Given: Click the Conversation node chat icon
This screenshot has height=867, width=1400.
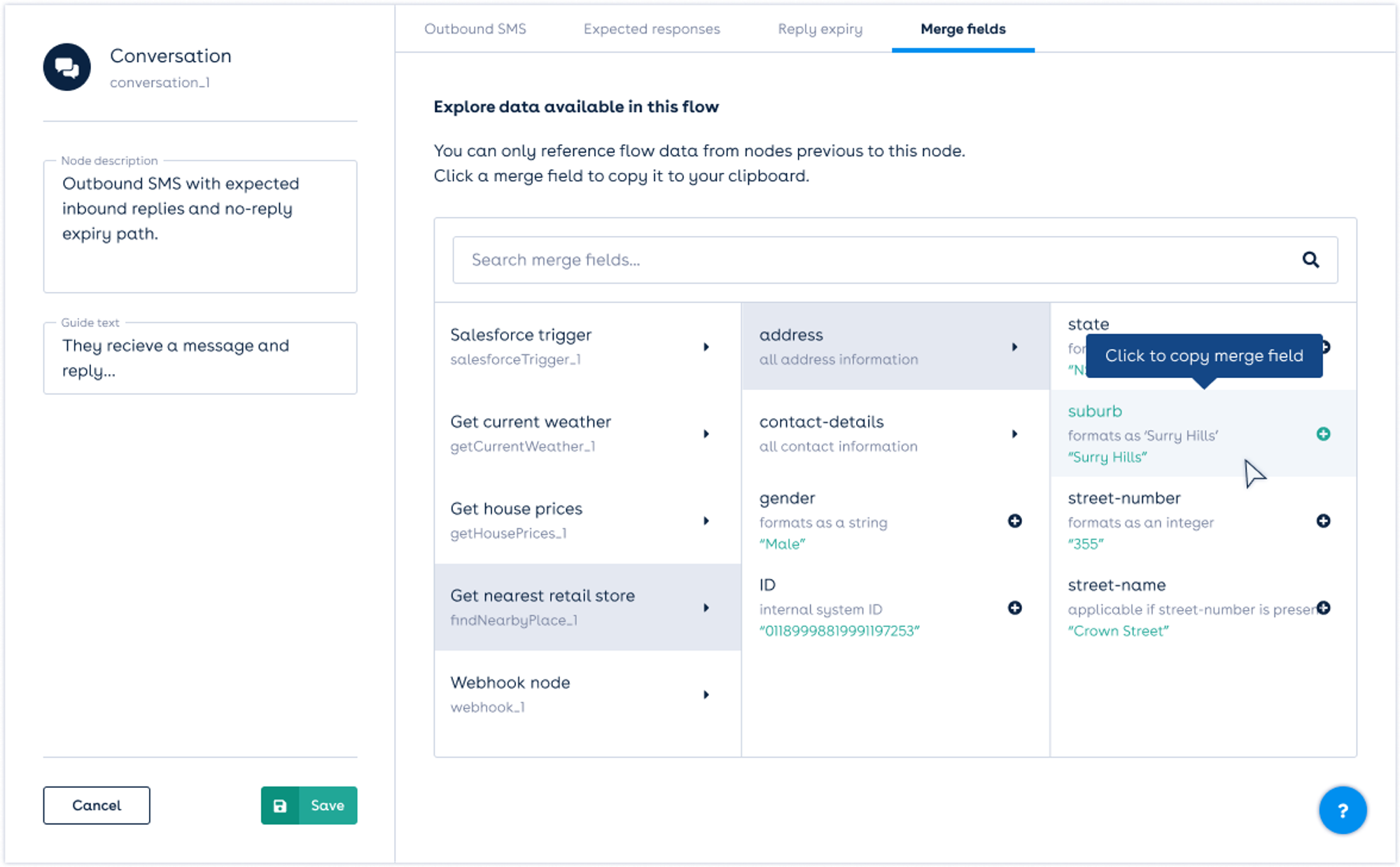Looking at the screenshot, I should coord(67,67).
